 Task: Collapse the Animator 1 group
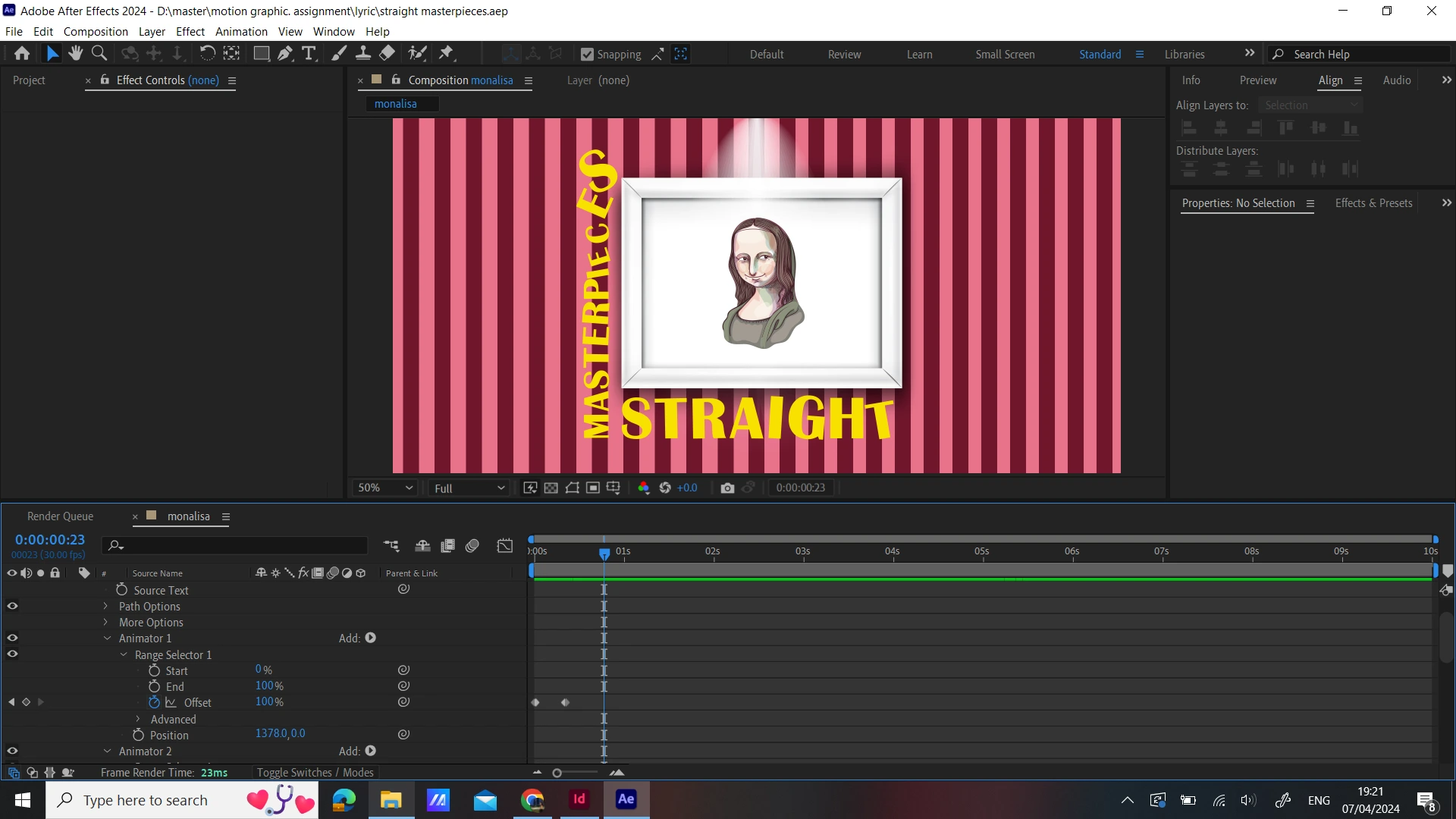[107, 639]
